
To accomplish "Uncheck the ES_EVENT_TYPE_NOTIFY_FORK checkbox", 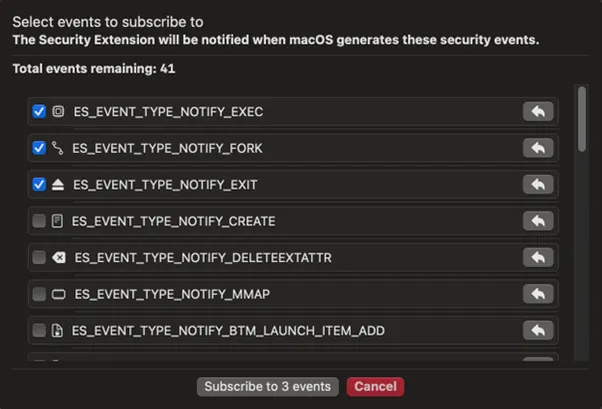I will click(x=40, y=148).
